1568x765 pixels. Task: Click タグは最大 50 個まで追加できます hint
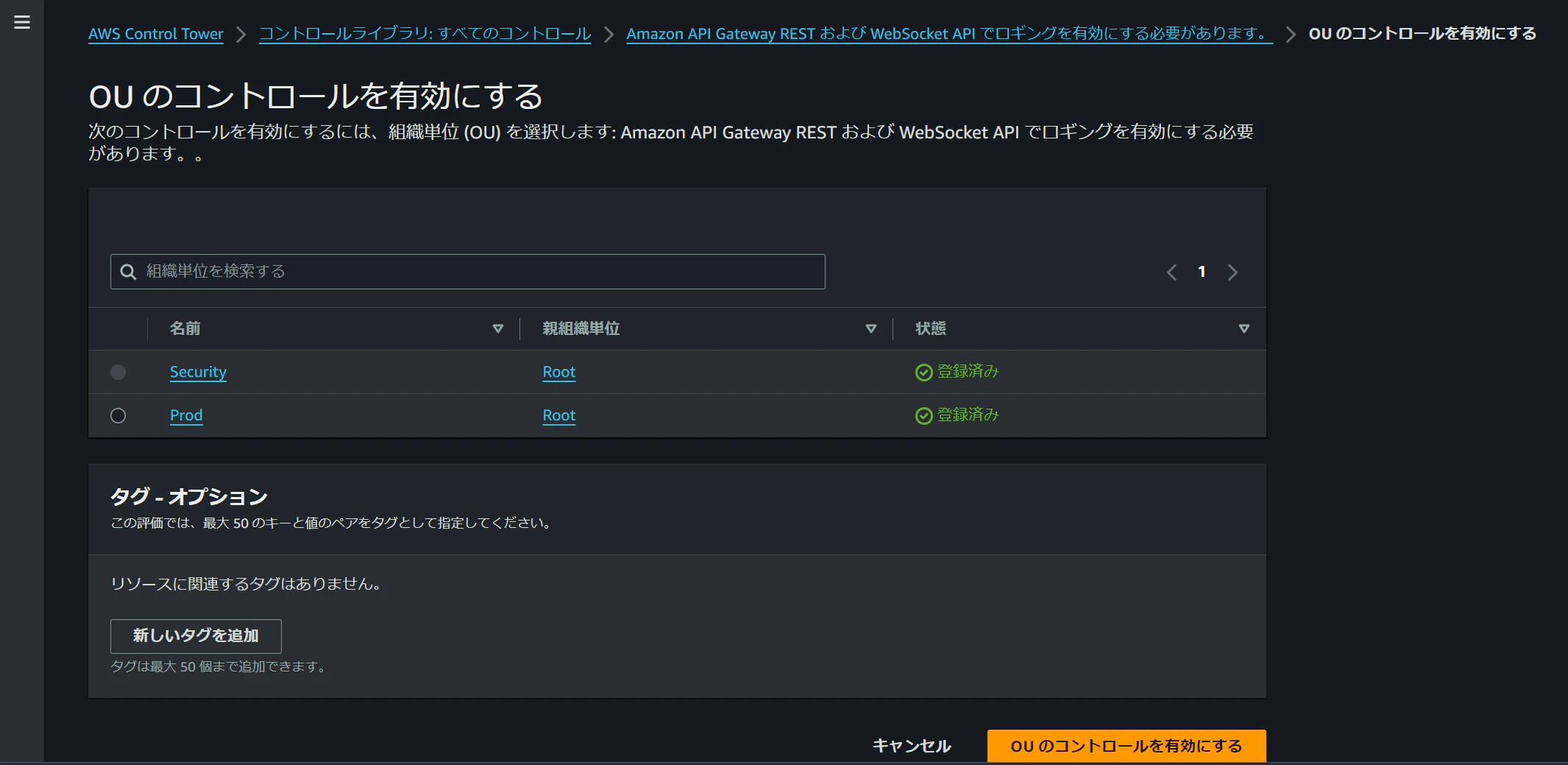click(x=219, y=667)
